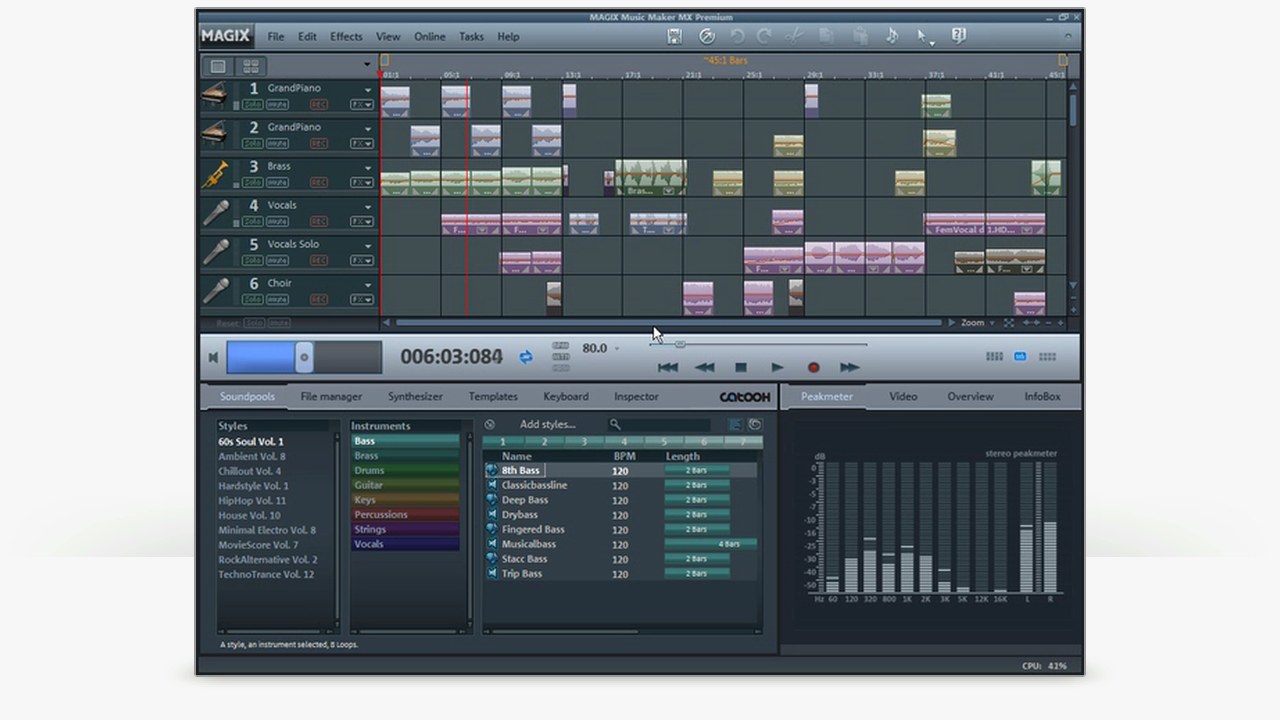
Task: Click the Save project disk icon
Action: (675, 36)
